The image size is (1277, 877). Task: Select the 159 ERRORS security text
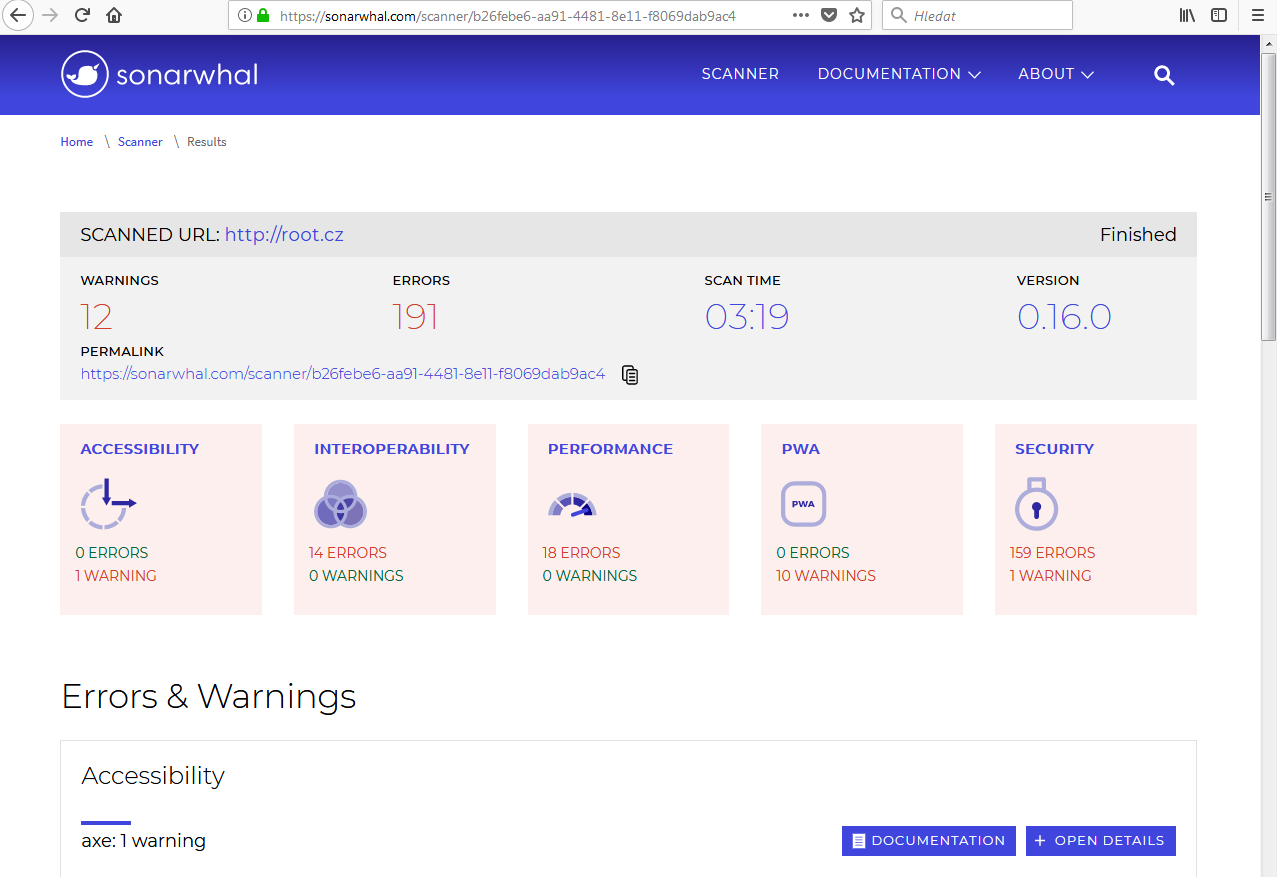click(1053, 553)
